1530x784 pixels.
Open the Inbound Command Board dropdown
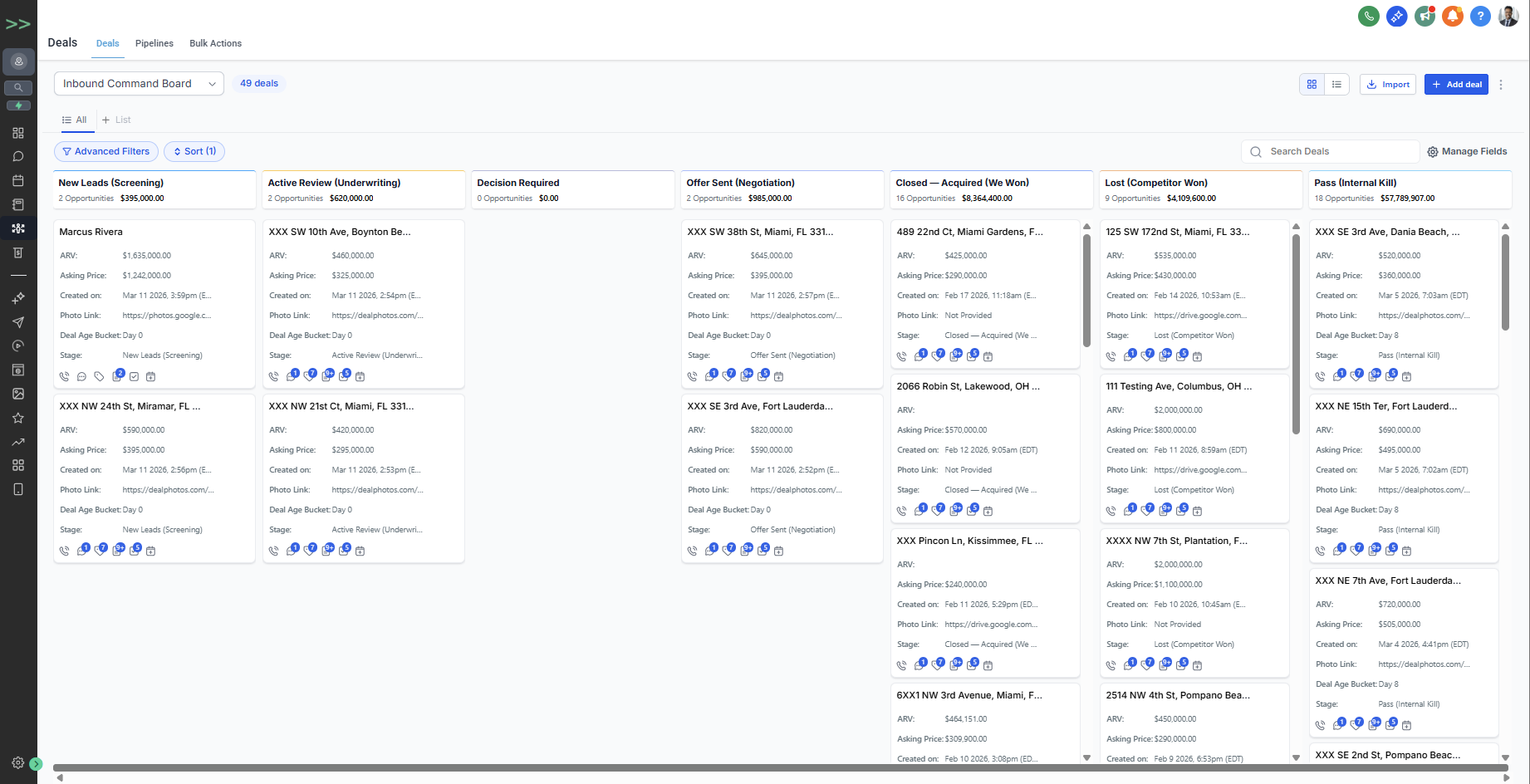coord(139,83)
